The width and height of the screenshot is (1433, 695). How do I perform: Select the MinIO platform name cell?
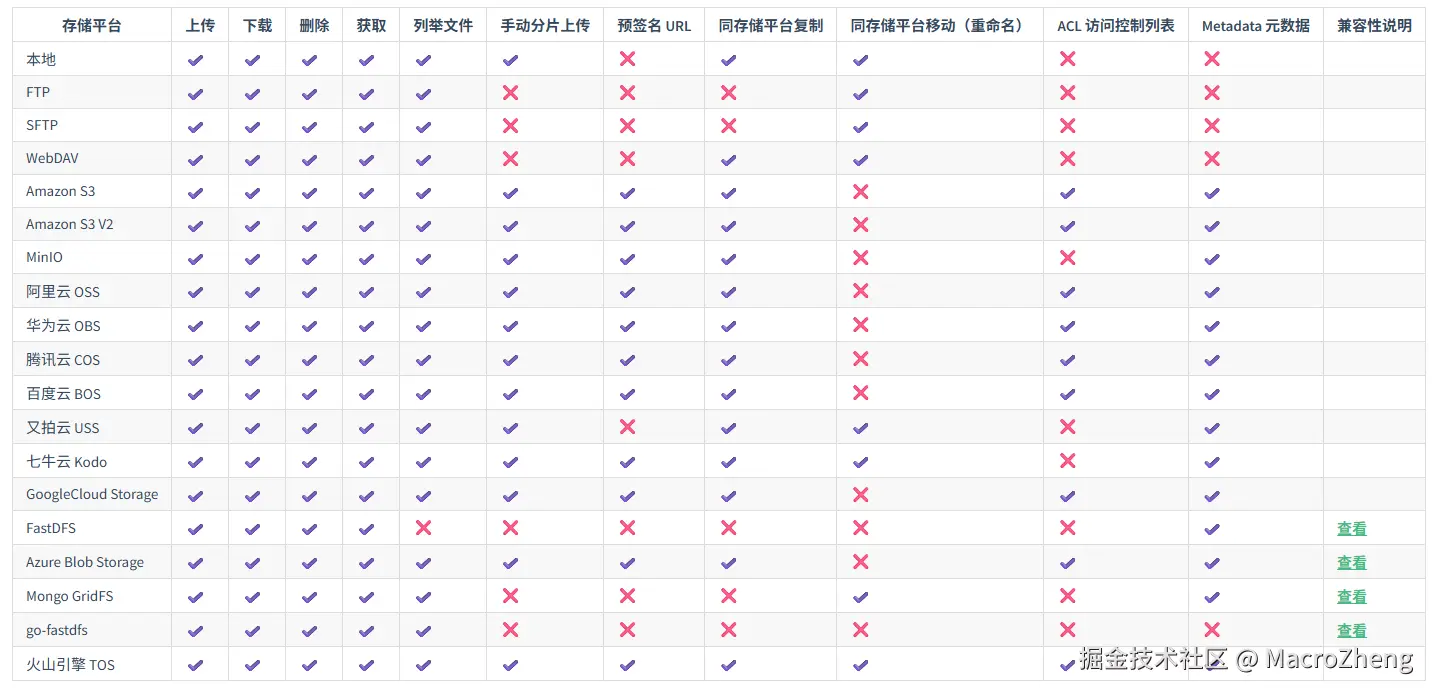click(92, 257)
